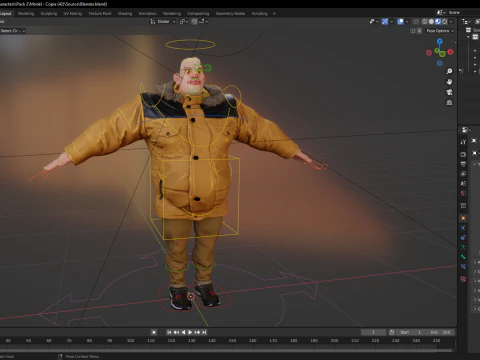Viewport: 480px width, 360px height.
Task: Open the properties editor type dropdown
Action: point(466,130)
